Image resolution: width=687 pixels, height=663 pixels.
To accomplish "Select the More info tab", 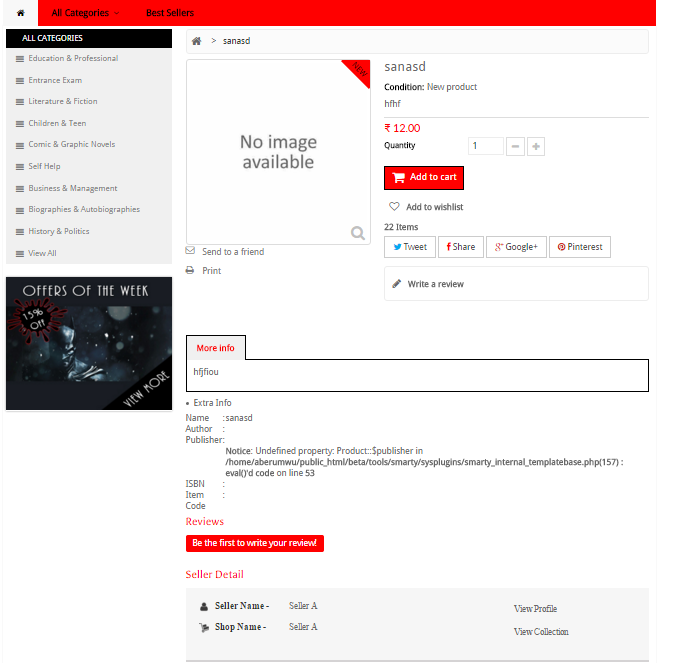I will (x=216, y=348).
